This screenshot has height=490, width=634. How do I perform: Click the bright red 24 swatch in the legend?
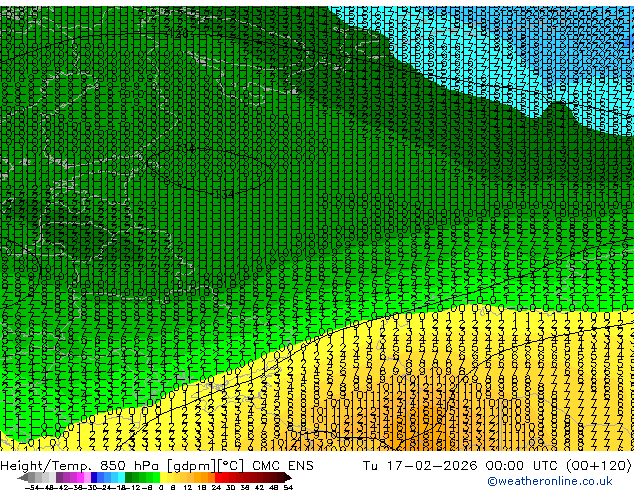[x=218, y=477]
